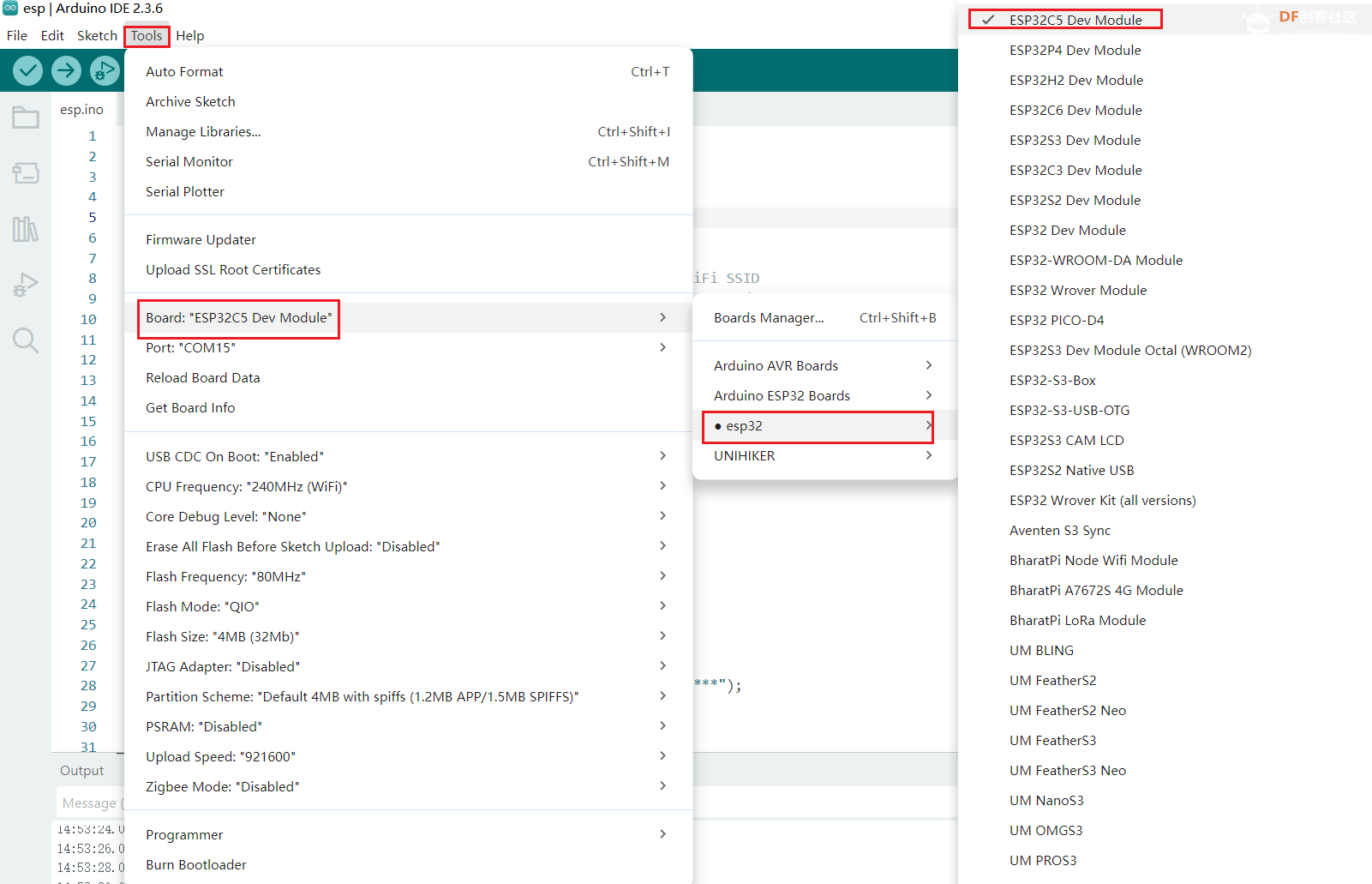Select ESP32C6 Dev Module board
Image resolution: width=1372 pixels, height=884 pixels.
tap(1165, 111)
